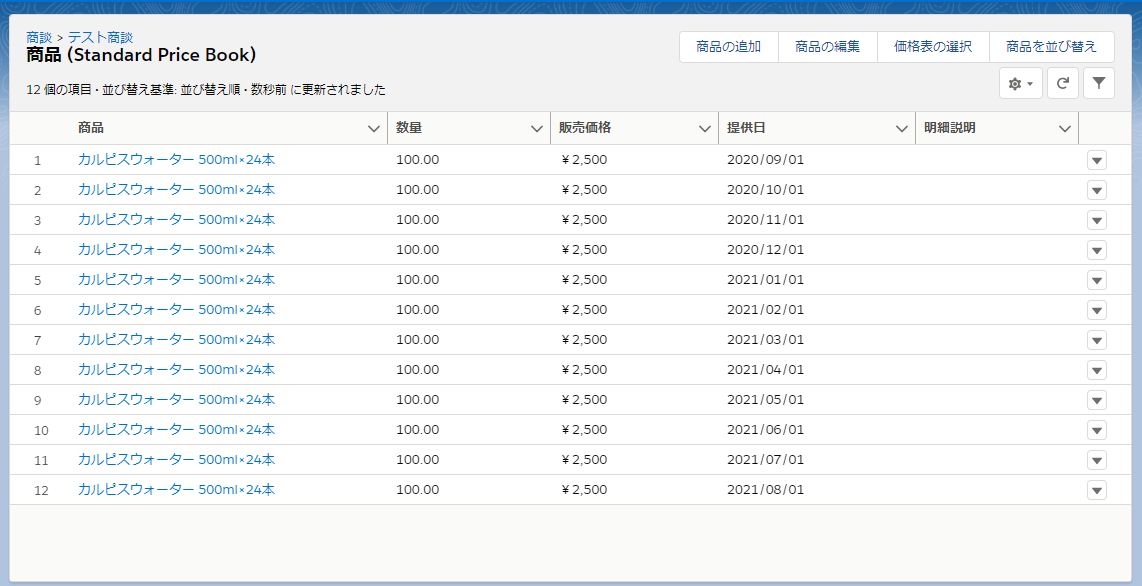
Task: Sort by the 商品 column header label
Action: click(x=90, y=128)
